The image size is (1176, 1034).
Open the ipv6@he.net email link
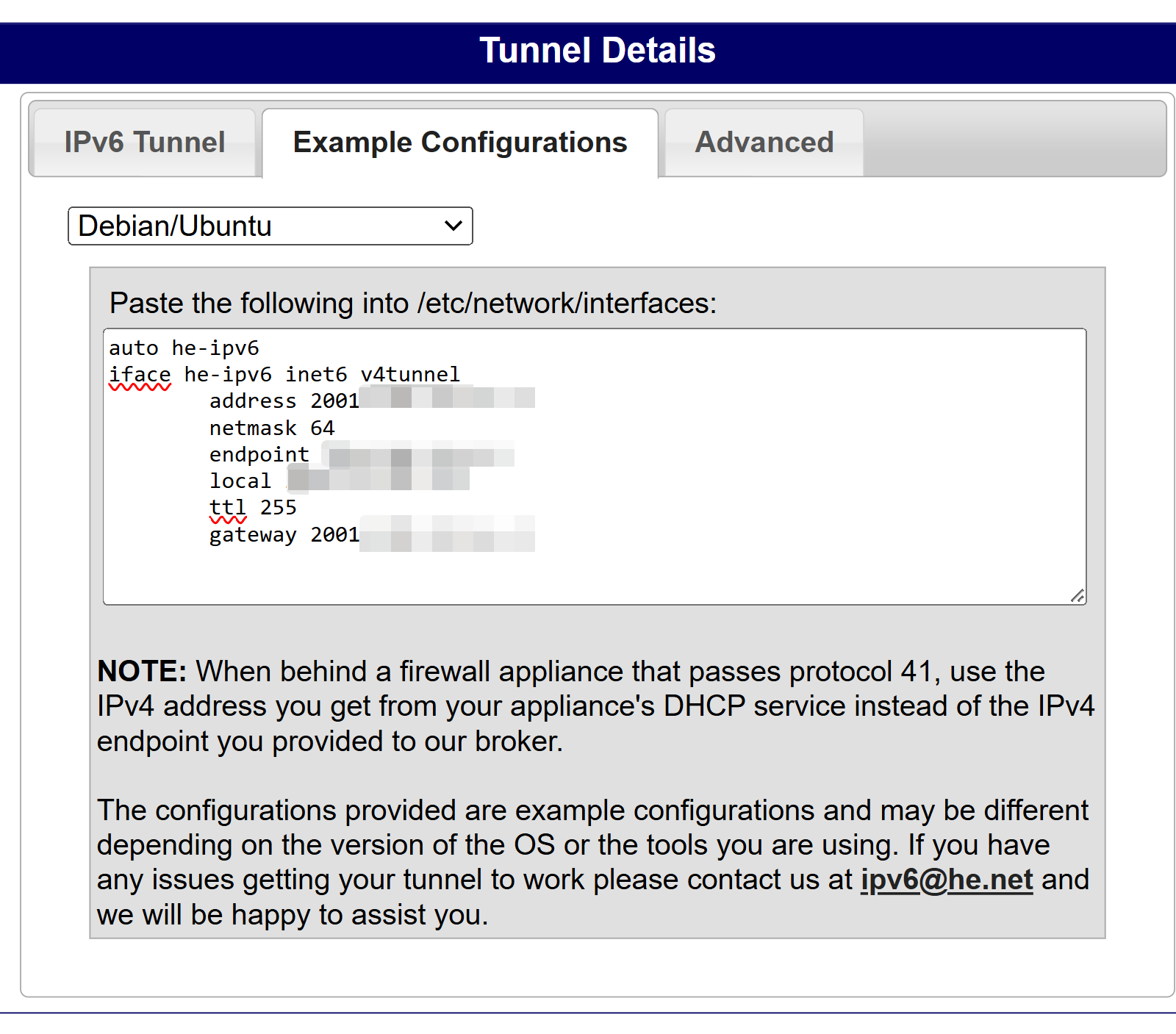[947, 880]
